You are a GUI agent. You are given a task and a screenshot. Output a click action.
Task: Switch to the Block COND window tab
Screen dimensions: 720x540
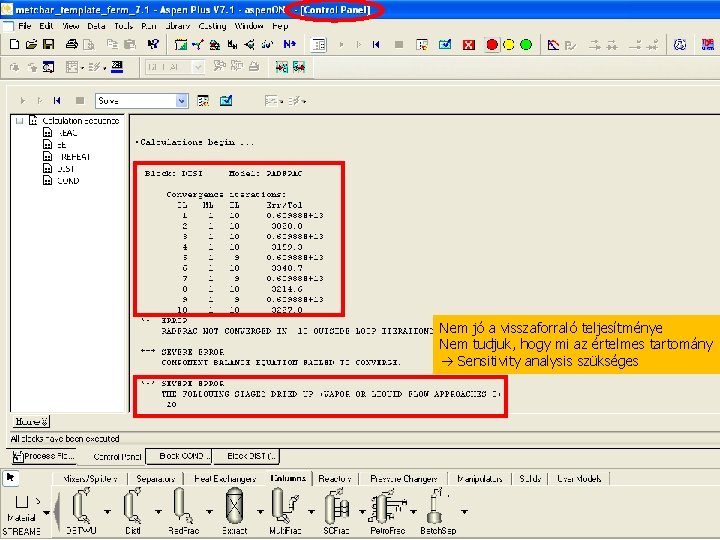pos(179,456)
